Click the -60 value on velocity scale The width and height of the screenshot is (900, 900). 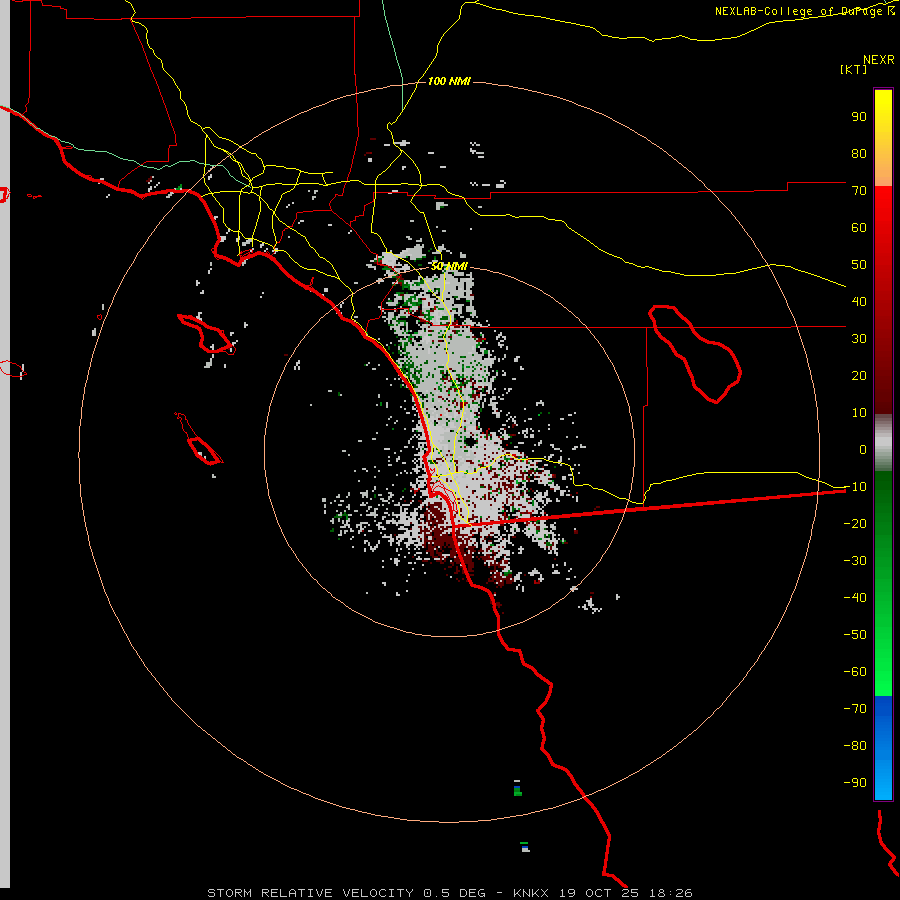855,672
